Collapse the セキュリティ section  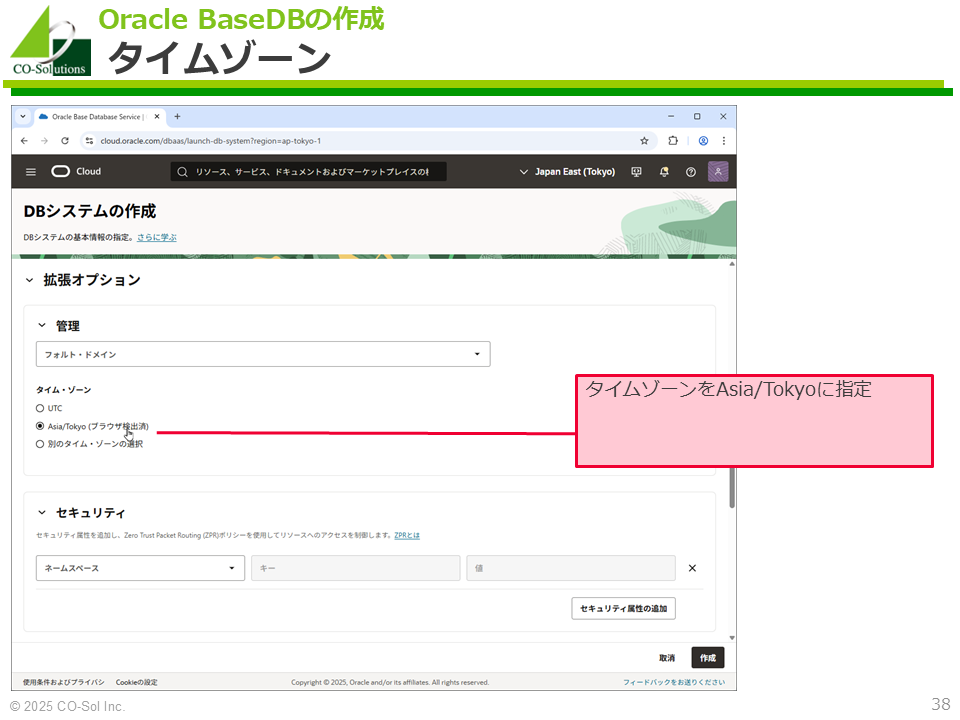click(x=42, y=512)
